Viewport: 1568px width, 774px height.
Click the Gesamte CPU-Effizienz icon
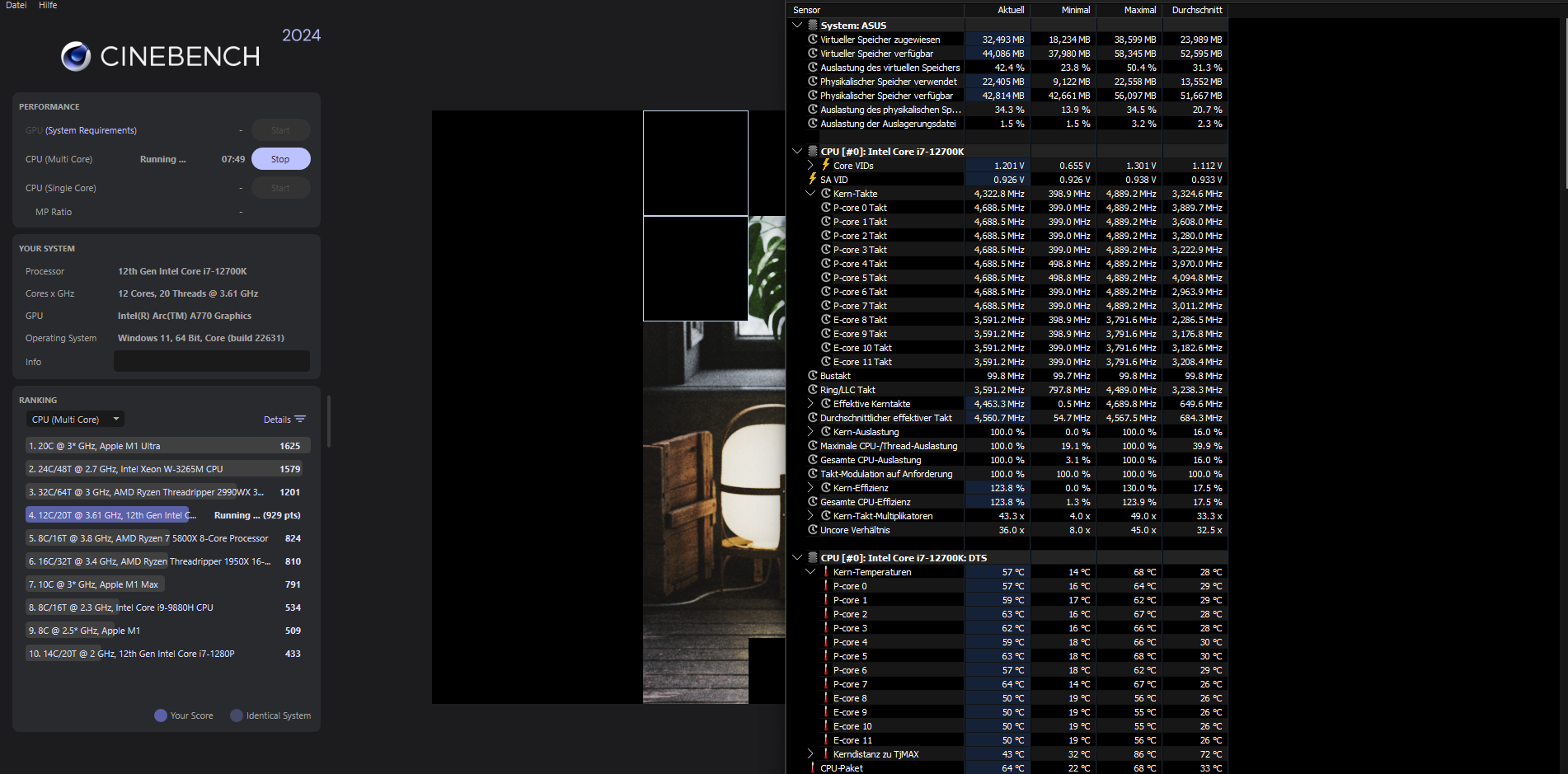coord(813,502)
